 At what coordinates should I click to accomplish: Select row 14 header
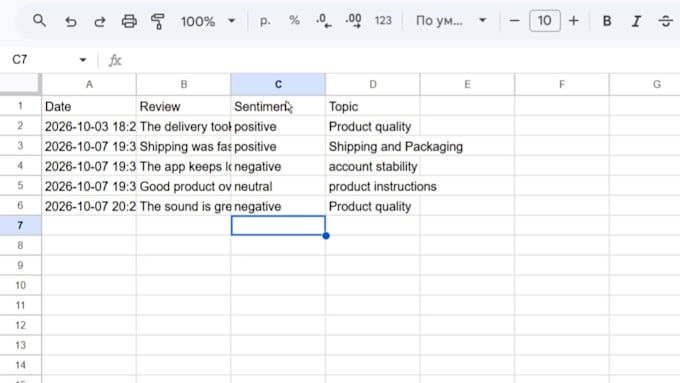pos(20,365)
